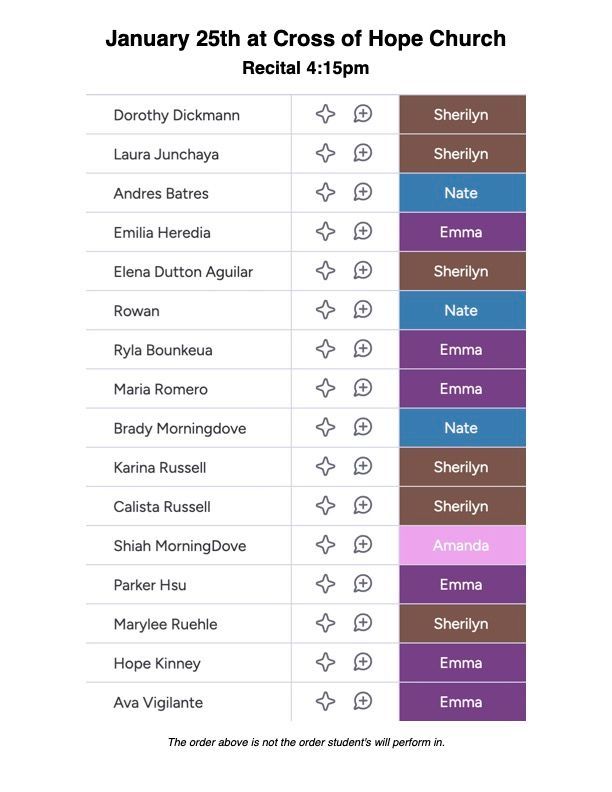Select the pink Amanda teacher label
612x792 pixels.
[x=461, y=545]
